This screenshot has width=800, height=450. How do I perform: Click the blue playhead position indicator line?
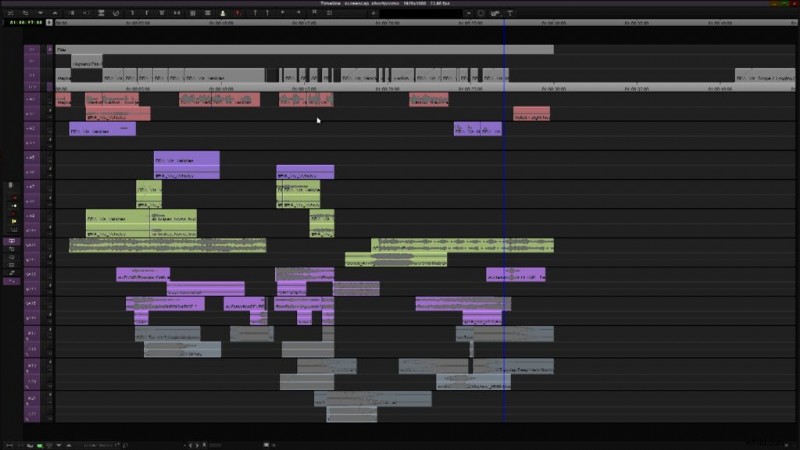504,219
